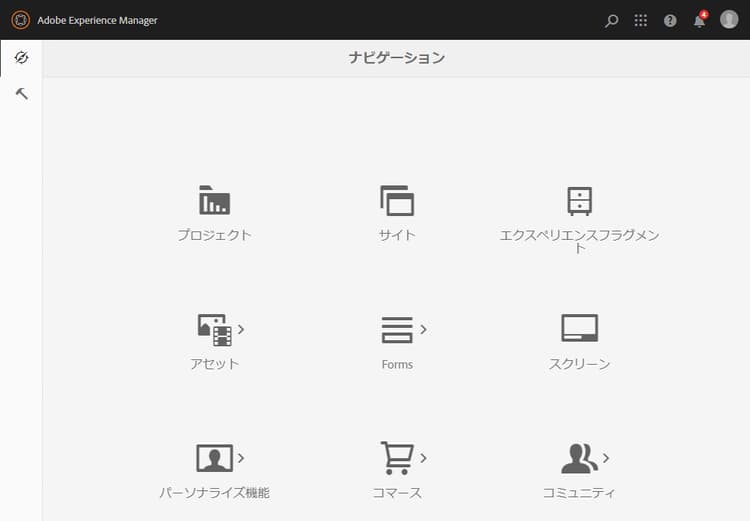Open the user profile avatar
This screenshot has height=521, width=750.
(x=729, y=20)
